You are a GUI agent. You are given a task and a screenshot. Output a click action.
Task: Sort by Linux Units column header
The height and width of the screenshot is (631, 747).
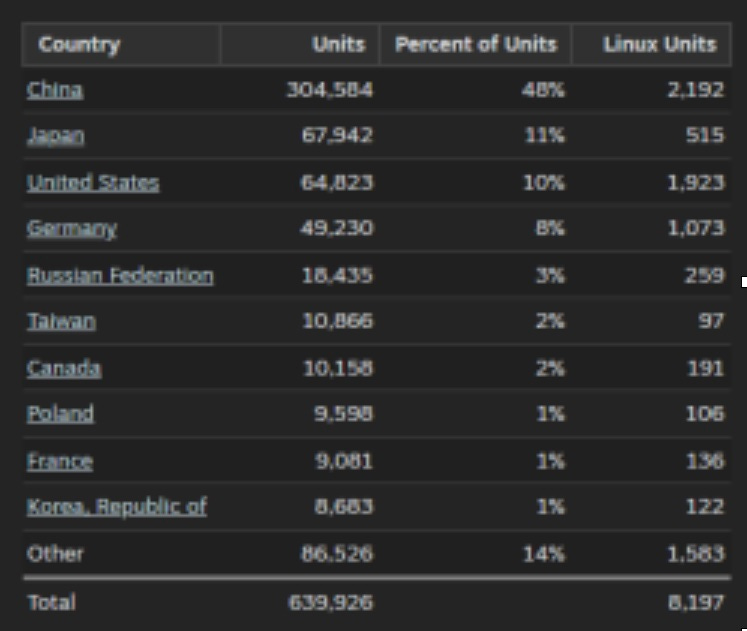[x=660, y=45]
